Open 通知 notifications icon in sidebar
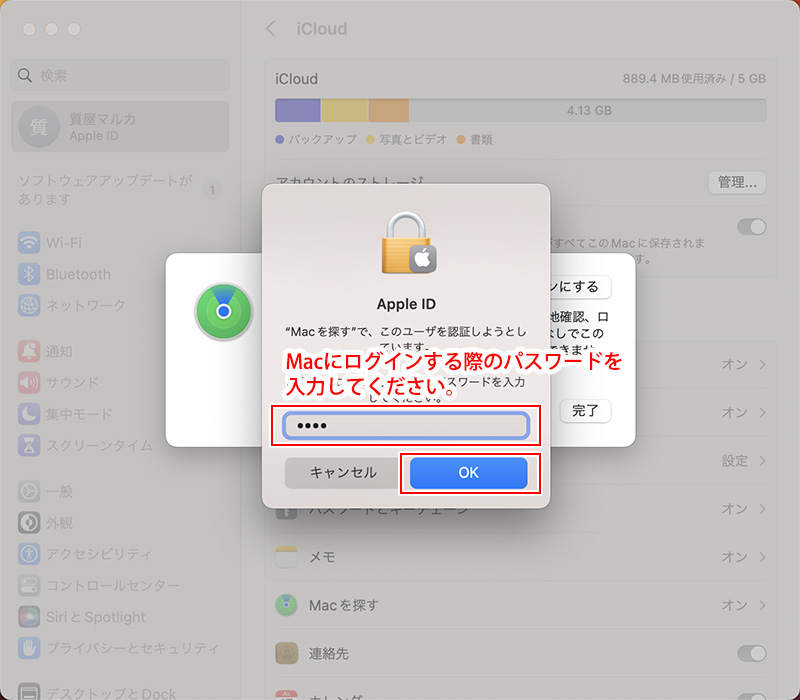This screenshot has height=700, width=800. pos(29,351)
